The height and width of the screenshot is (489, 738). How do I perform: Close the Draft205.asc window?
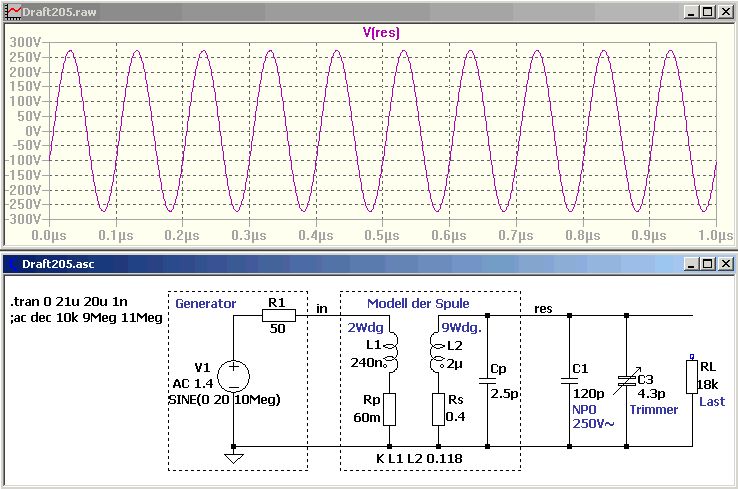pos(725,264)
